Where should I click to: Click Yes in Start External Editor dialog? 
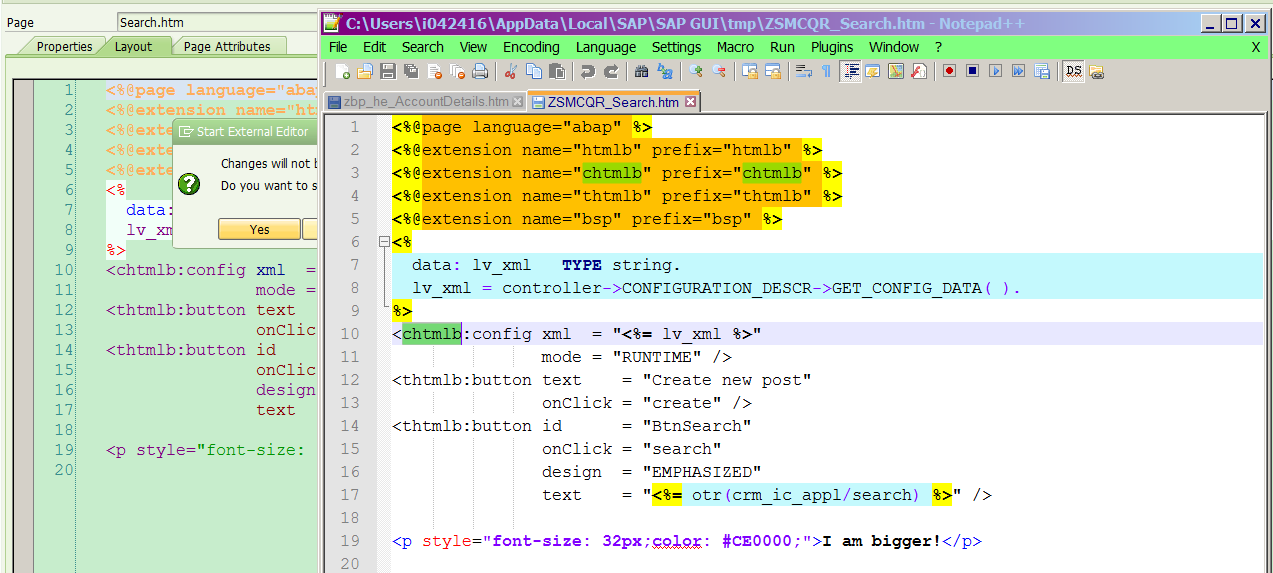tap(260, 229)
